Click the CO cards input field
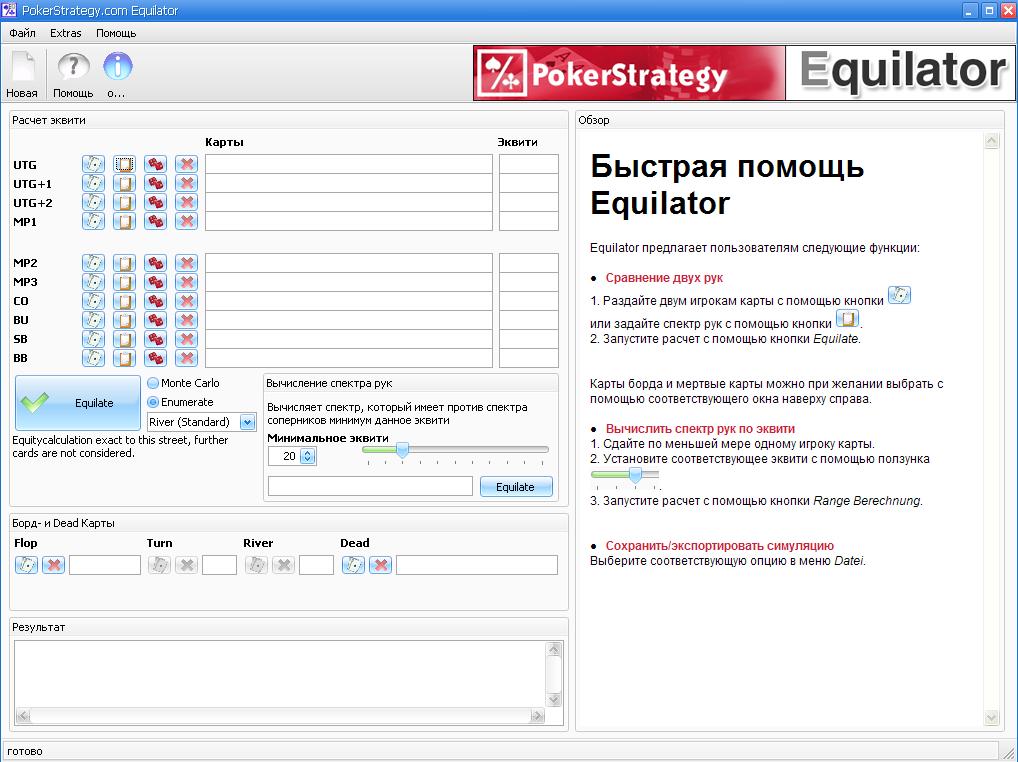Viewport: 1018px width, 762px height. (x=349, y=301)
